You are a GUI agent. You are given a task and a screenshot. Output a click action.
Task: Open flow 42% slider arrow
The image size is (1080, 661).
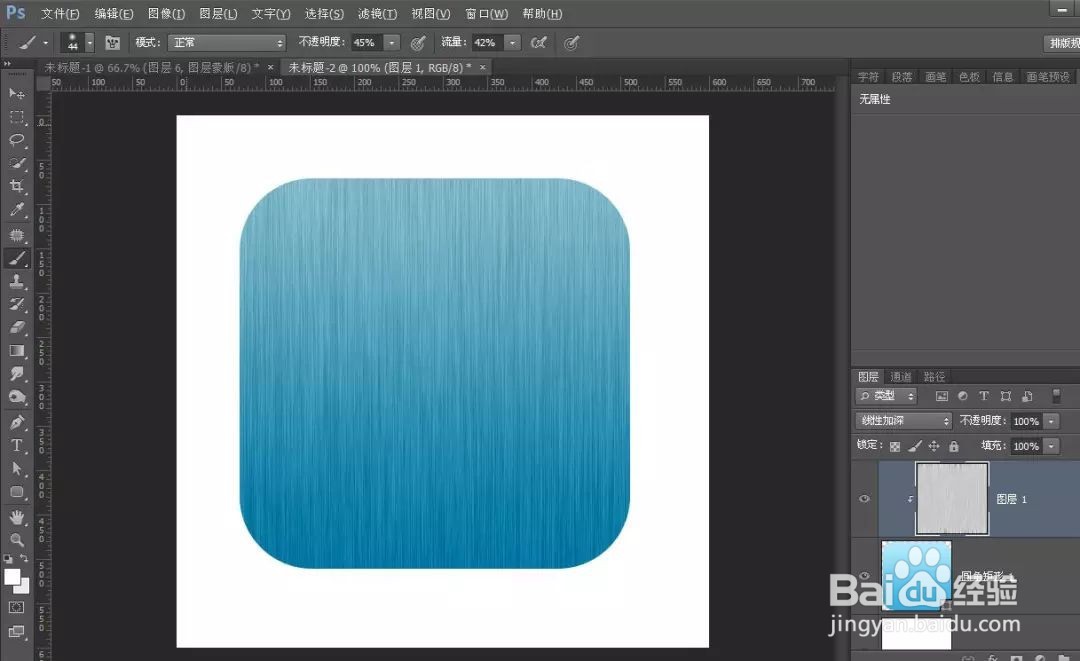coord(512,43)
